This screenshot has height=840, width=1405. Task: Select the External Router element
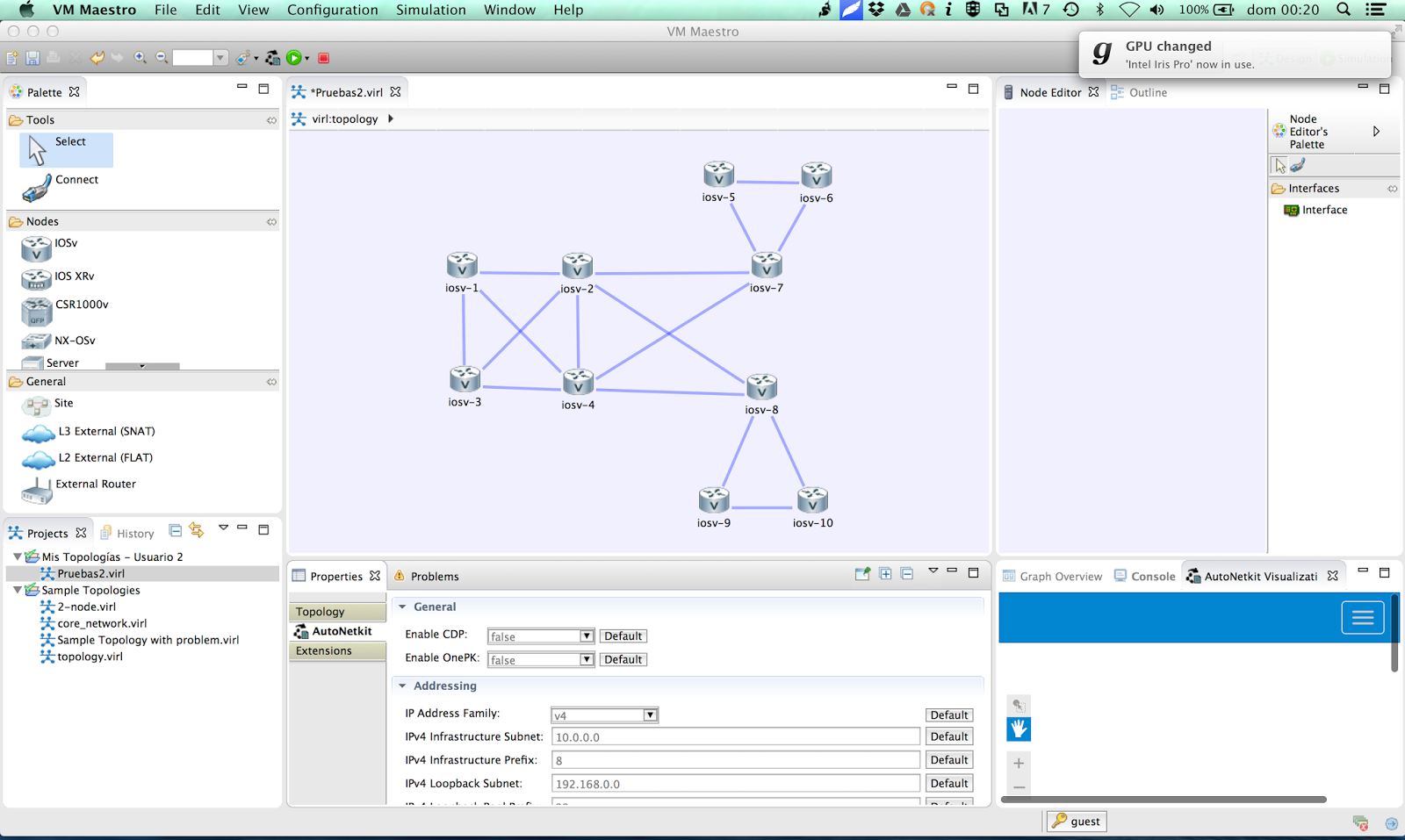click(95, 484)
